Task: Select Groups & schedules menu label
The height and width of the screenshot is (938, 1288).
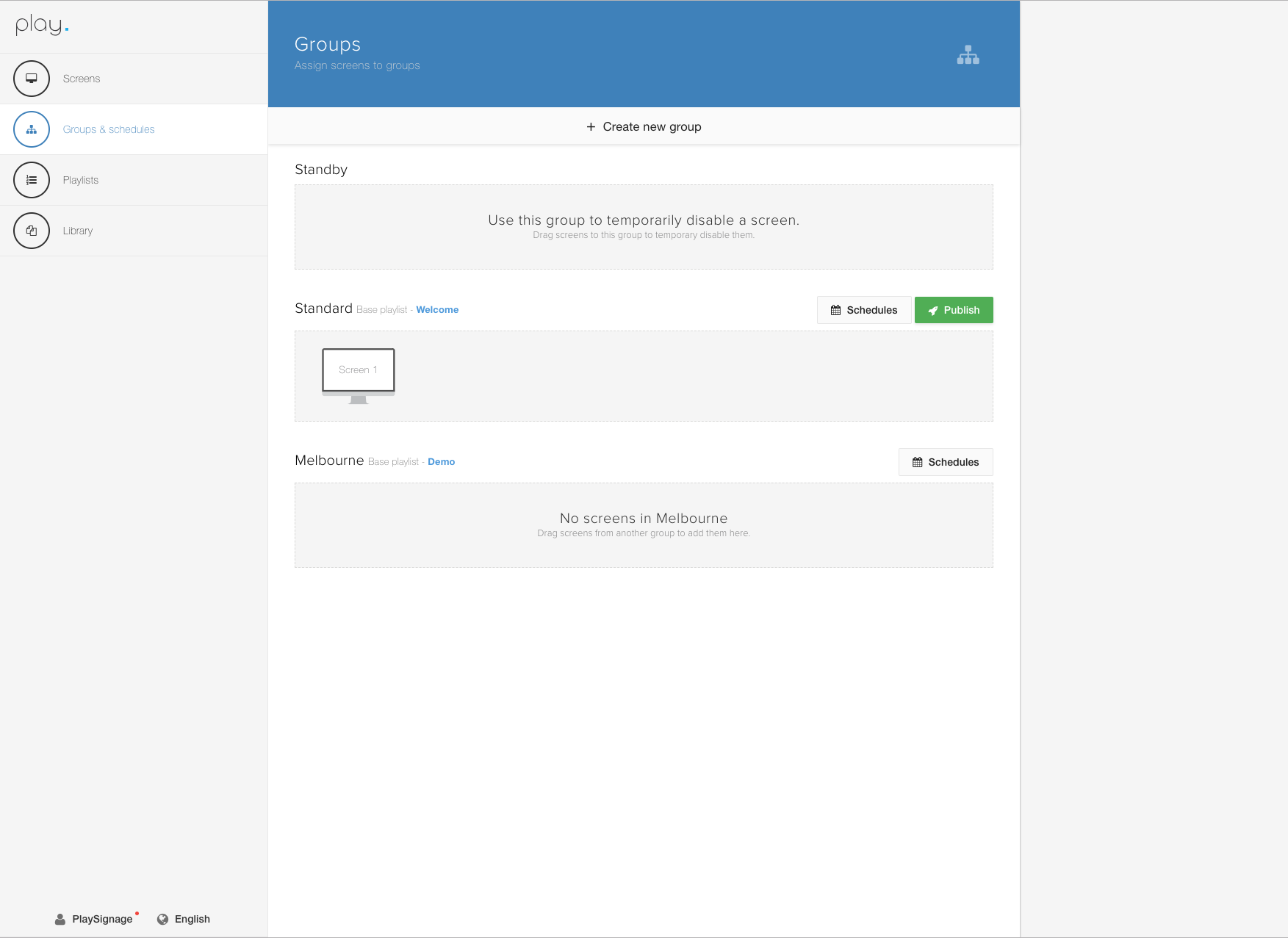Action: (109, 129)
